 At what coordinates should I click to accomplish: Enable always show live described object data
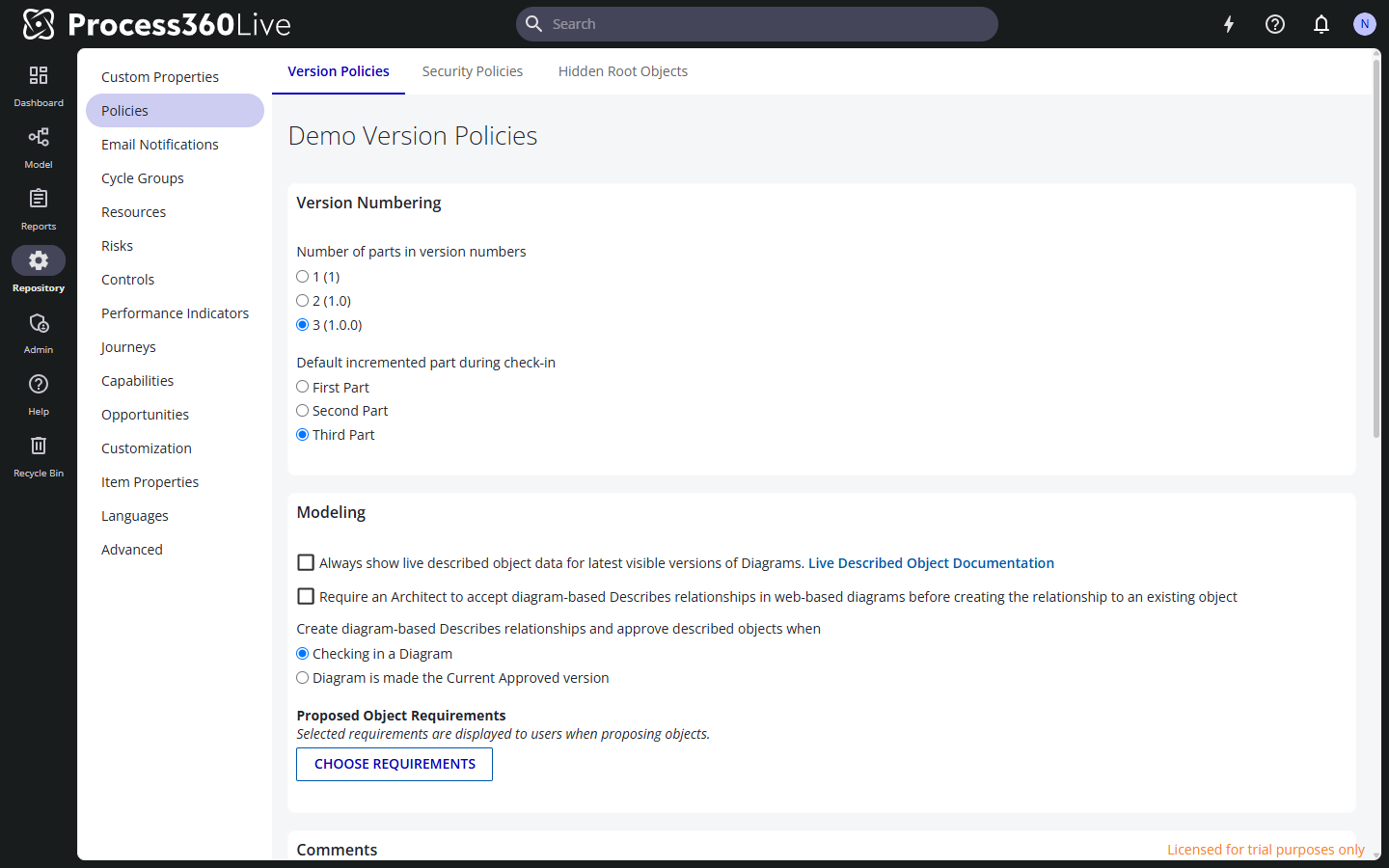click(x=306, y=562)
